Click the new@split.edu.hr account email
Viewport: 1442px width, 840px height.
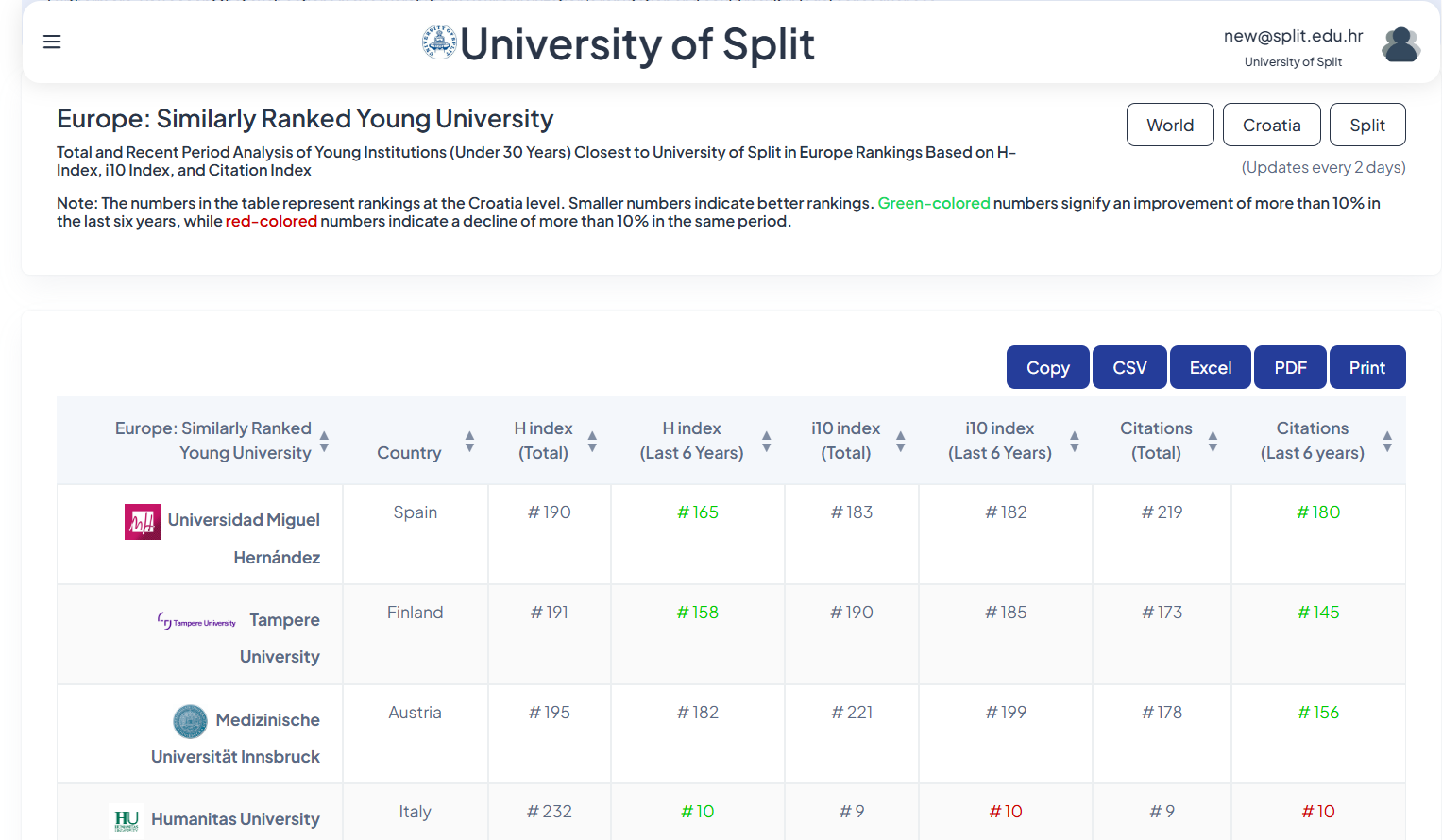pos(1293,36)
